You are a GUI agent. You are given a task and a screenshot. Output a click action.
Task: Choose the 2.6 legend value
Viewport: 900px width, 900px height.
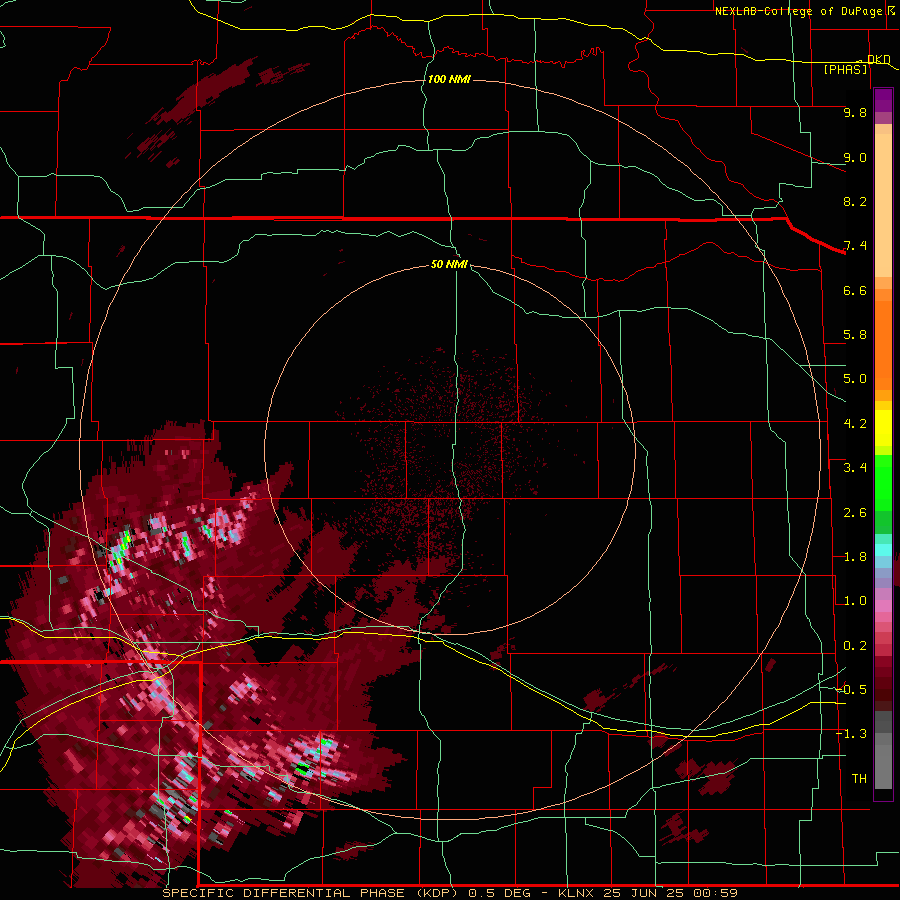point(855,513)
